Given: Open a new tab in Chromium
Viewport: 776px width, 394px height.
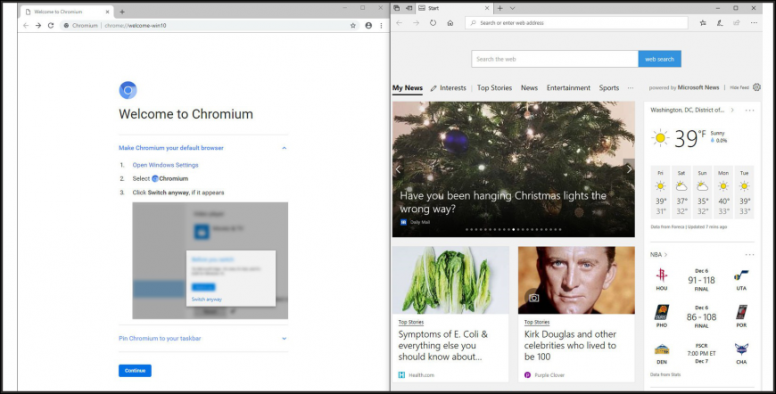Looking at the screenshot, I should tap(122, 11).
